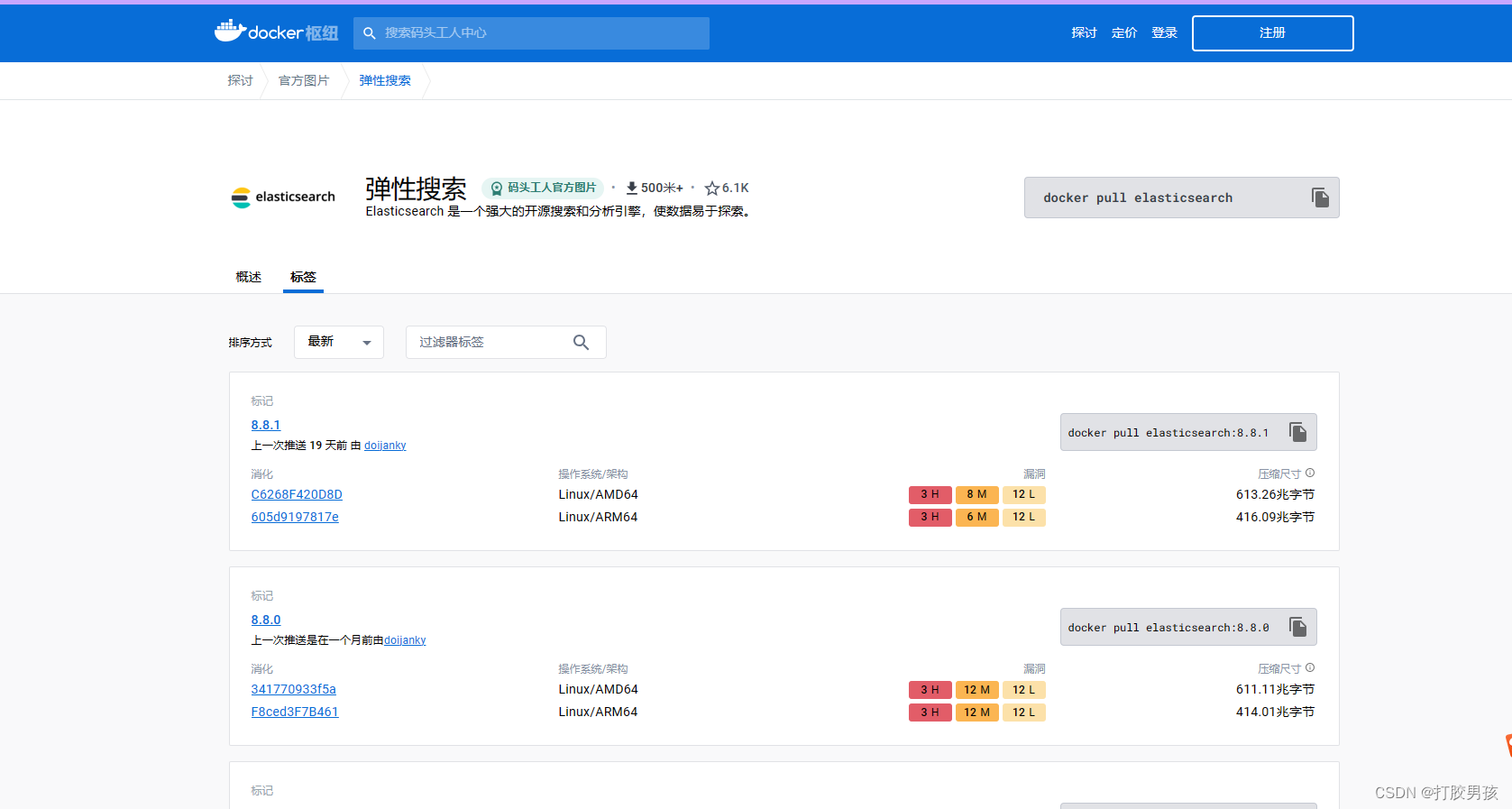
Task: Click the star rating icon beside 6.1K
Action: [x=712, y=188]
